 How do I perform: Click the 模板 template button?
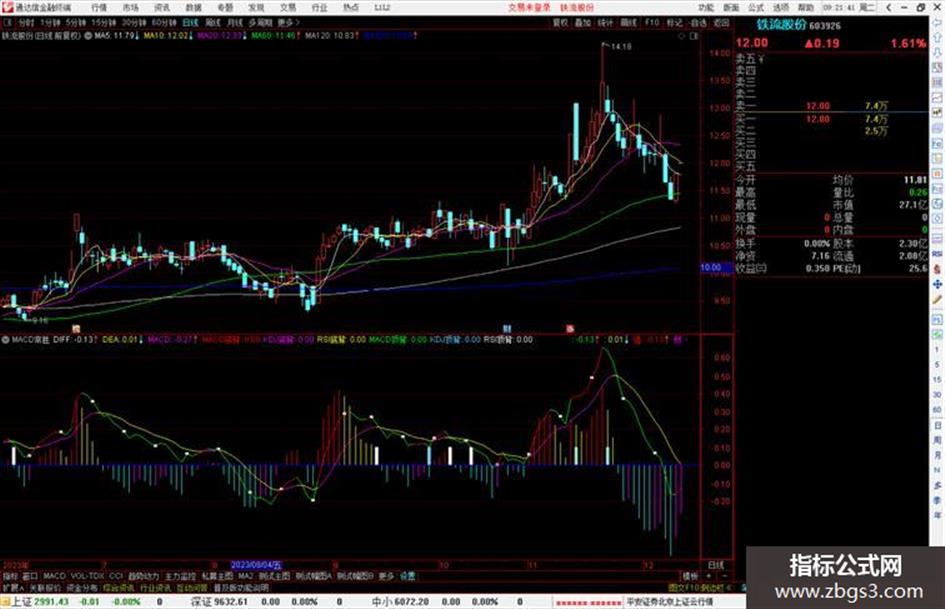click(x=689, y=576)
